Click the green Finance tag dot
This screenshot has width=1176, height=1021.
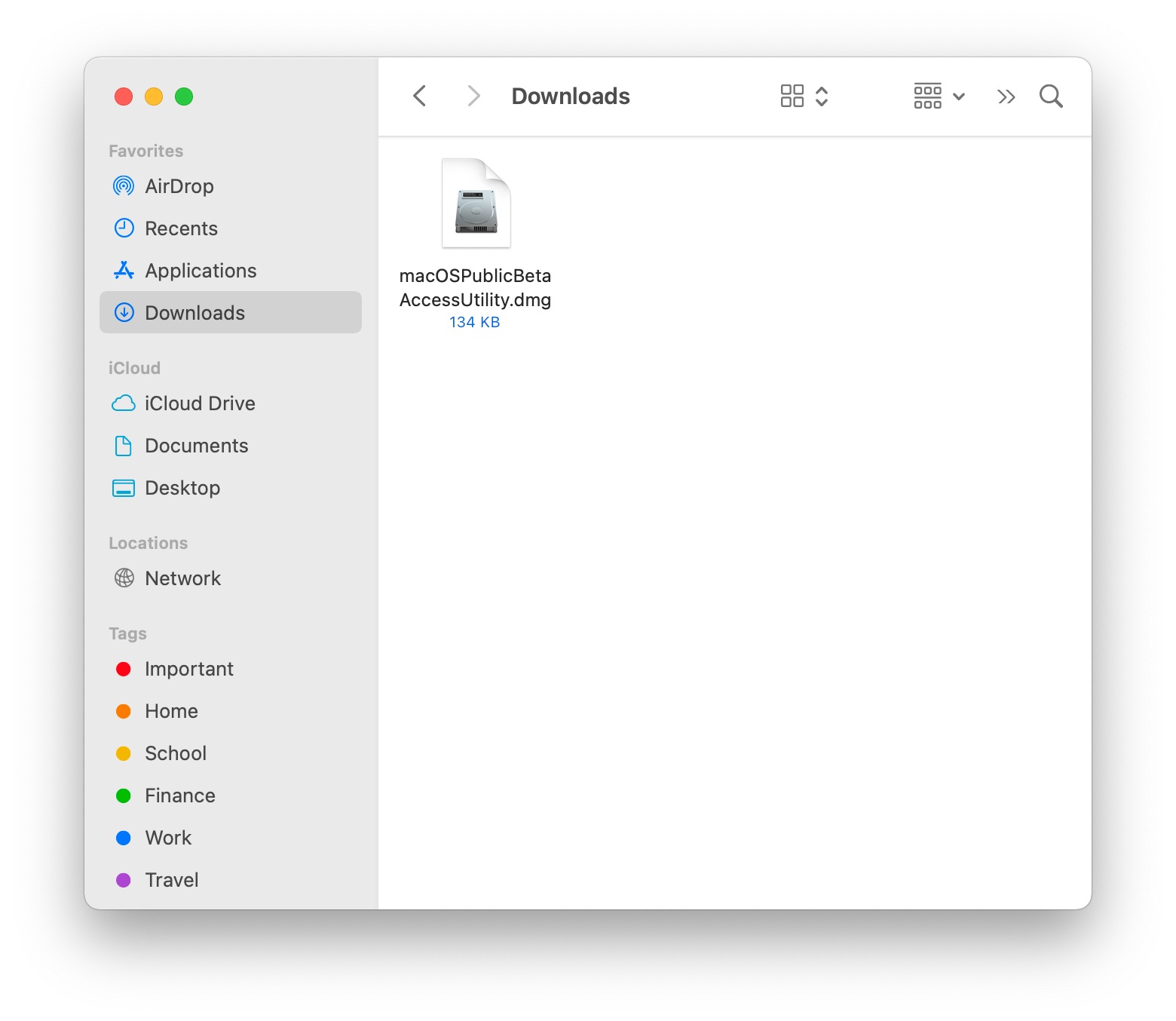(x=124, y=796)
